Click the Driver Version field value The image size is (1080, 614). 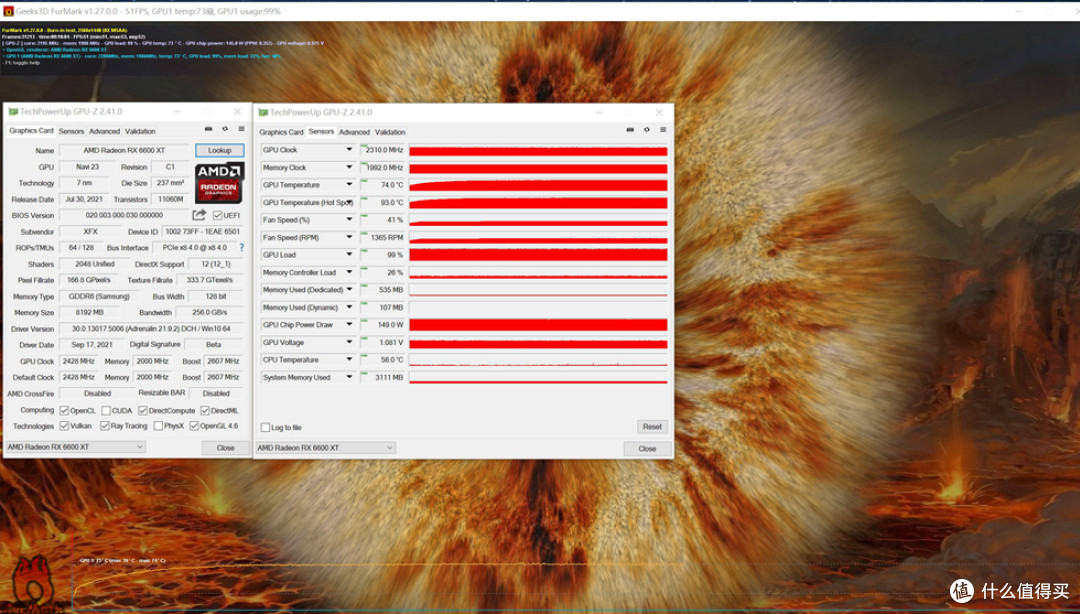pyautogui.click(x=151, y=329)
